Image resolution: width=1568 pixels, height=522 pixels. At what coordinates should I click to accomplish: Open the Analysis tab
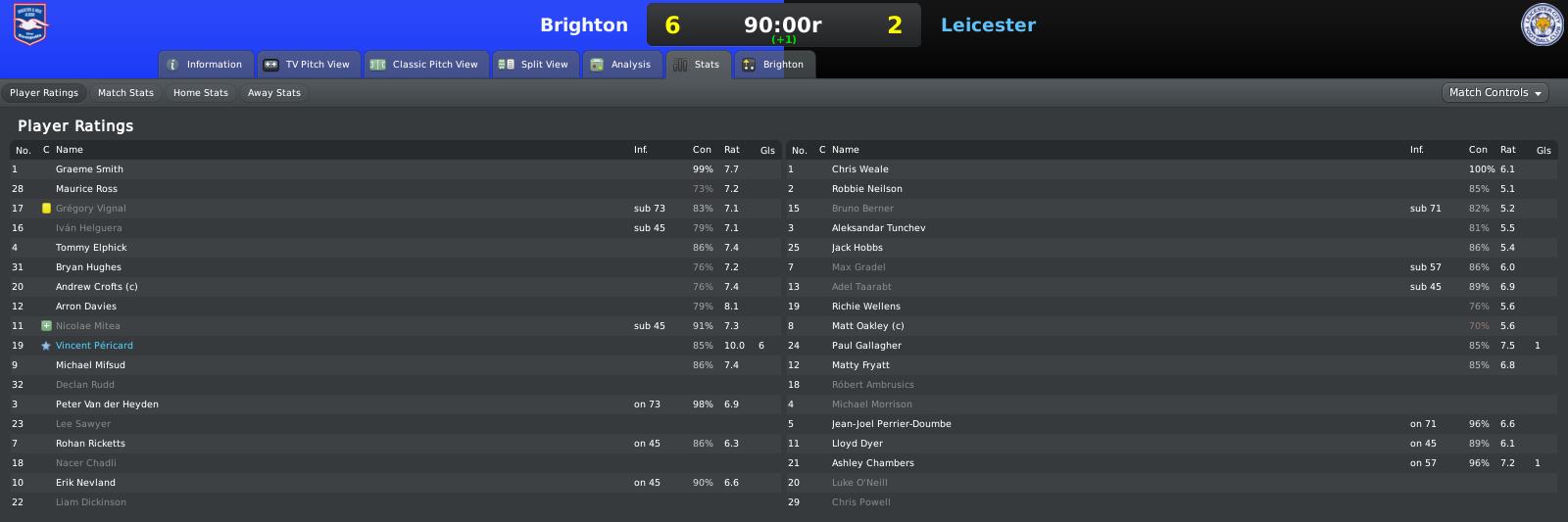point(622,65)
